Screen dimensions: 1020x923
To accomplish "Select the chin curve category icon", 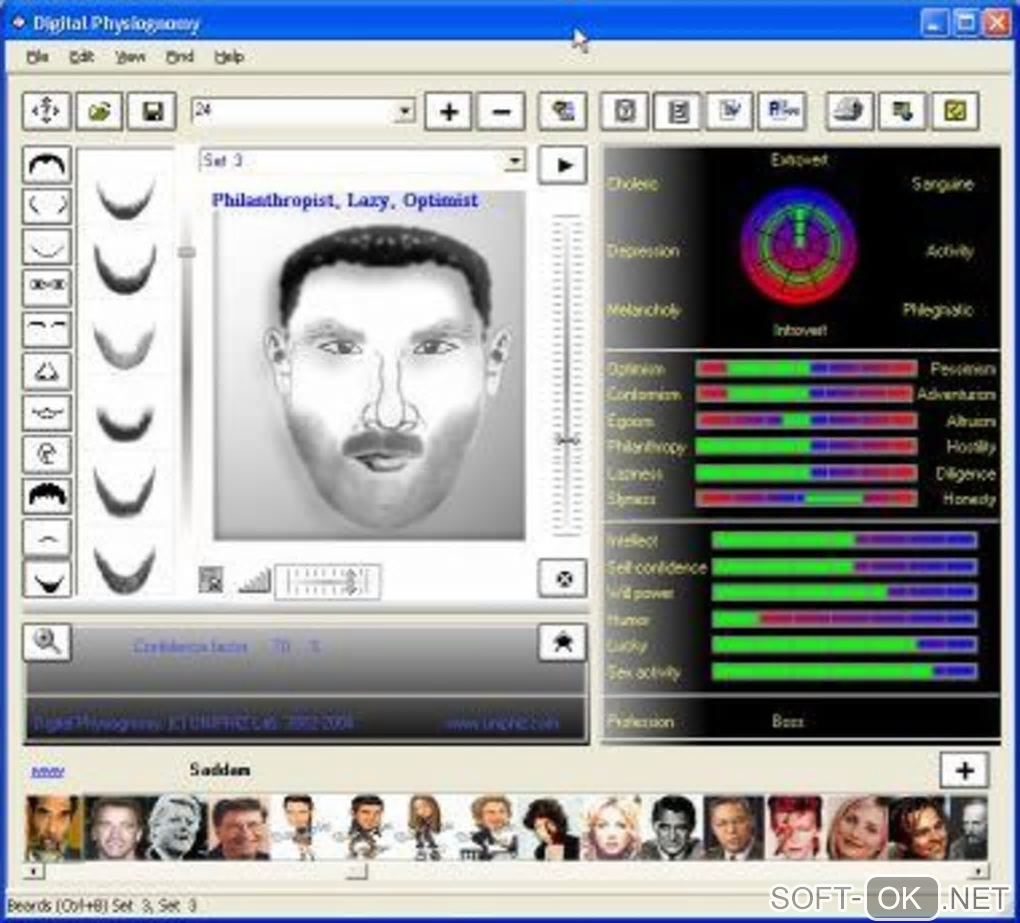I will coord(46,247).
